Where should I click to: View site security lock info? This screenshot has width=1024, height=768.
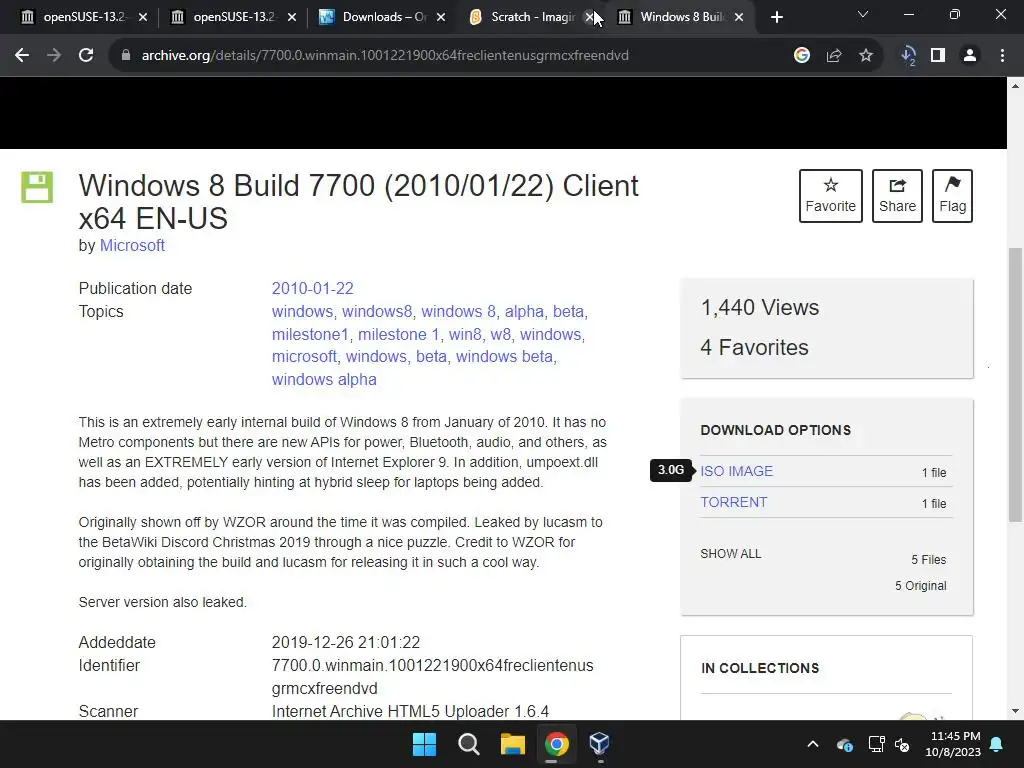pos(125,56)
